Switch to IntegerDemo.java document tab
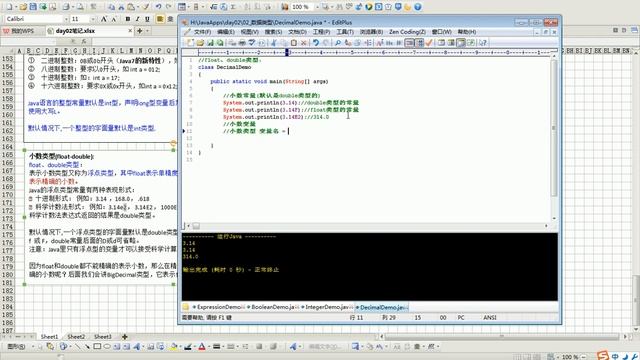The width and height of the screenshot is (640, 360). [x=327, y=307]
